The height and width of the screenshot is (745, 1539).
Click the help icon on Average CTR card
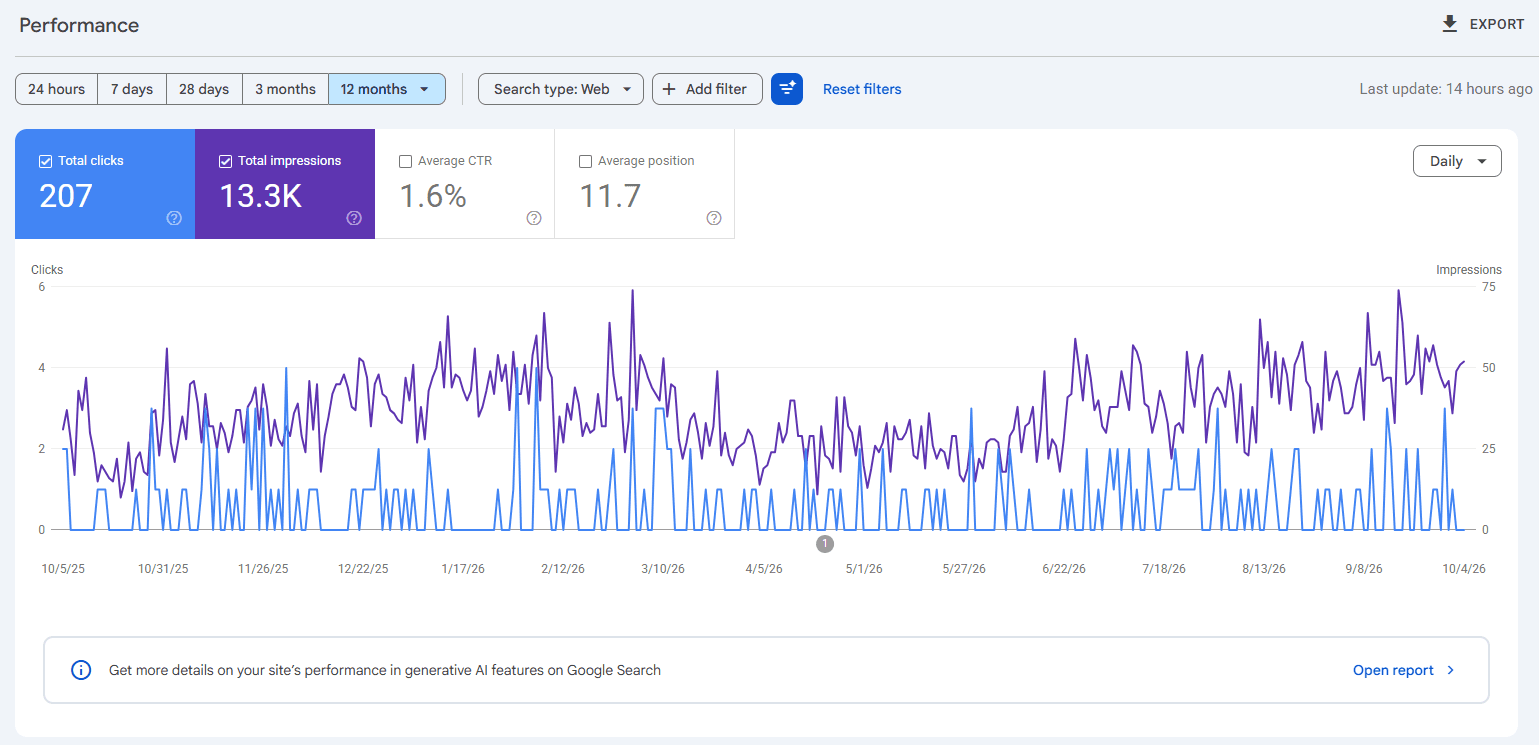[534, 218]
